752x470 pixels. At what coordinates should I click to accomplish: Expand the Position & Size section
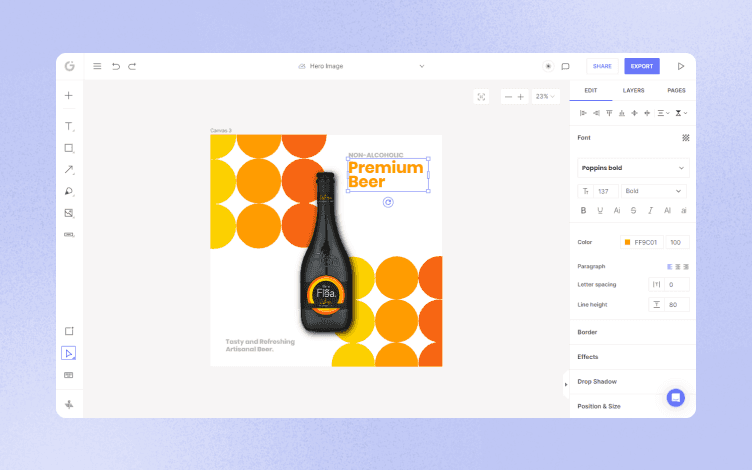pyautogui.click(x=633, y=407)
